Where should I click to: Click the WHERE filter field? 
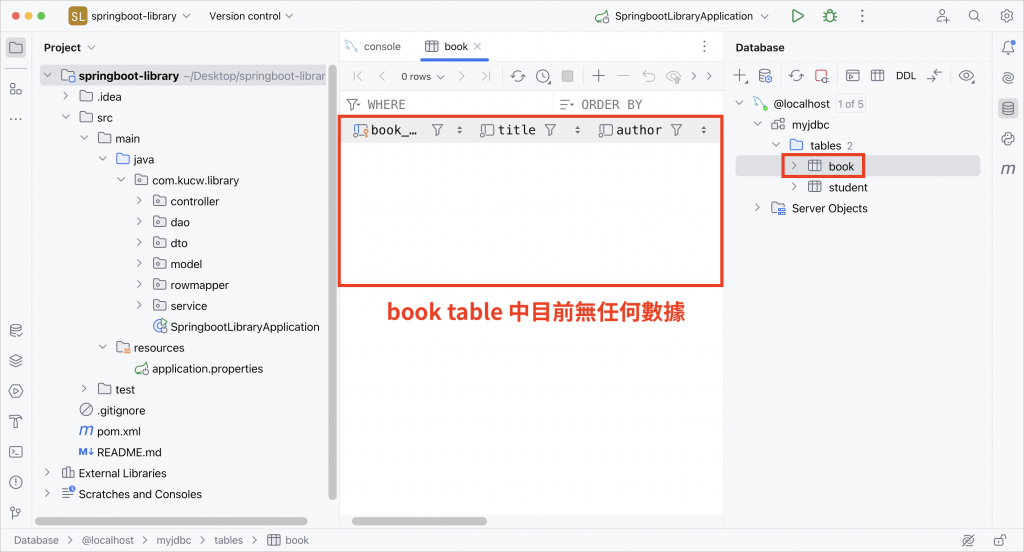448,105
